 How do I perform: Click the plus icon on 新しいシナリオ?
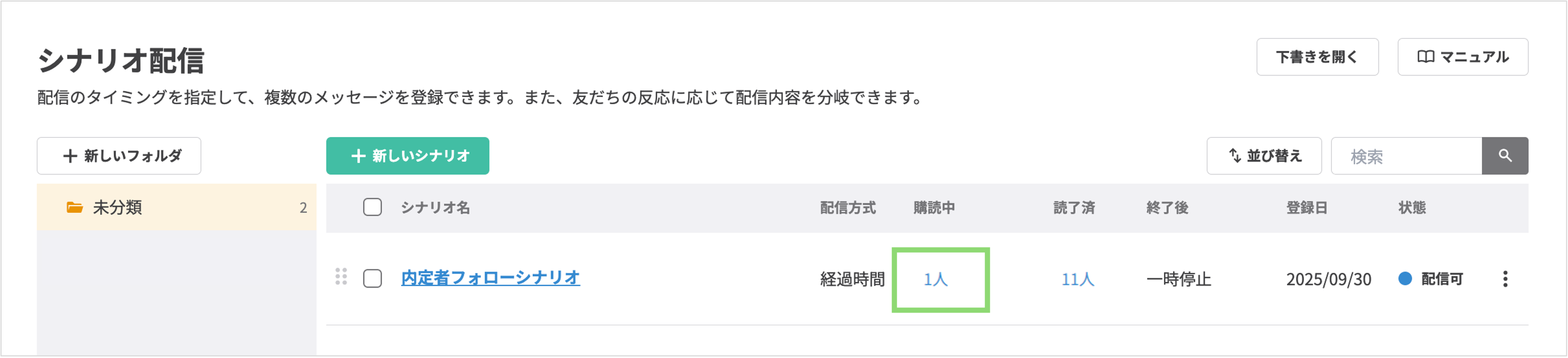(x=358, y=156)
